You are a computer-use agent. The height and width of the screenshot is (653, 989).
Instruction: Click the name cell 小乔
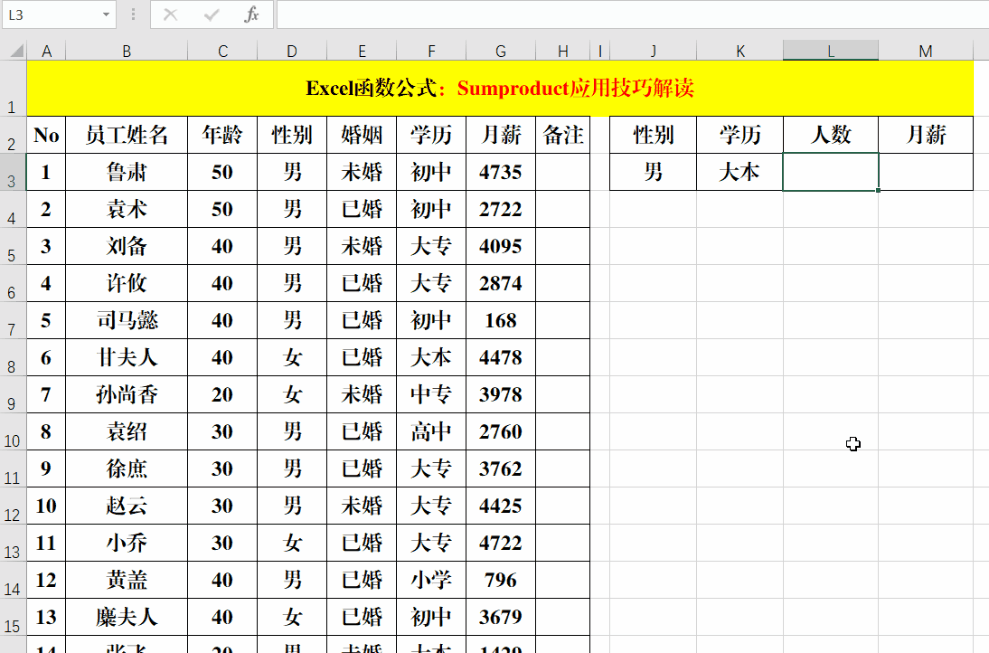pyautogui.click(x=127, y=543)
